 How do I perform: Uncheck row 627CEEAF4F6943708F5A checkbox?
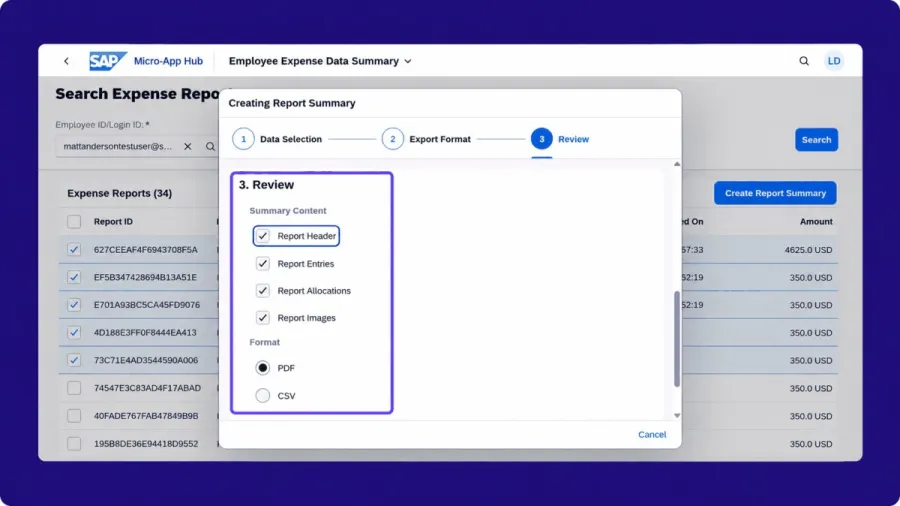click(74, 250)
